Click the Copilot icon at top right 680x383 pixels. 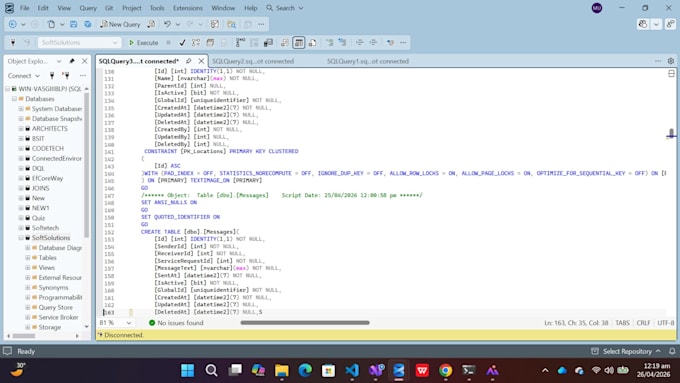643,24
